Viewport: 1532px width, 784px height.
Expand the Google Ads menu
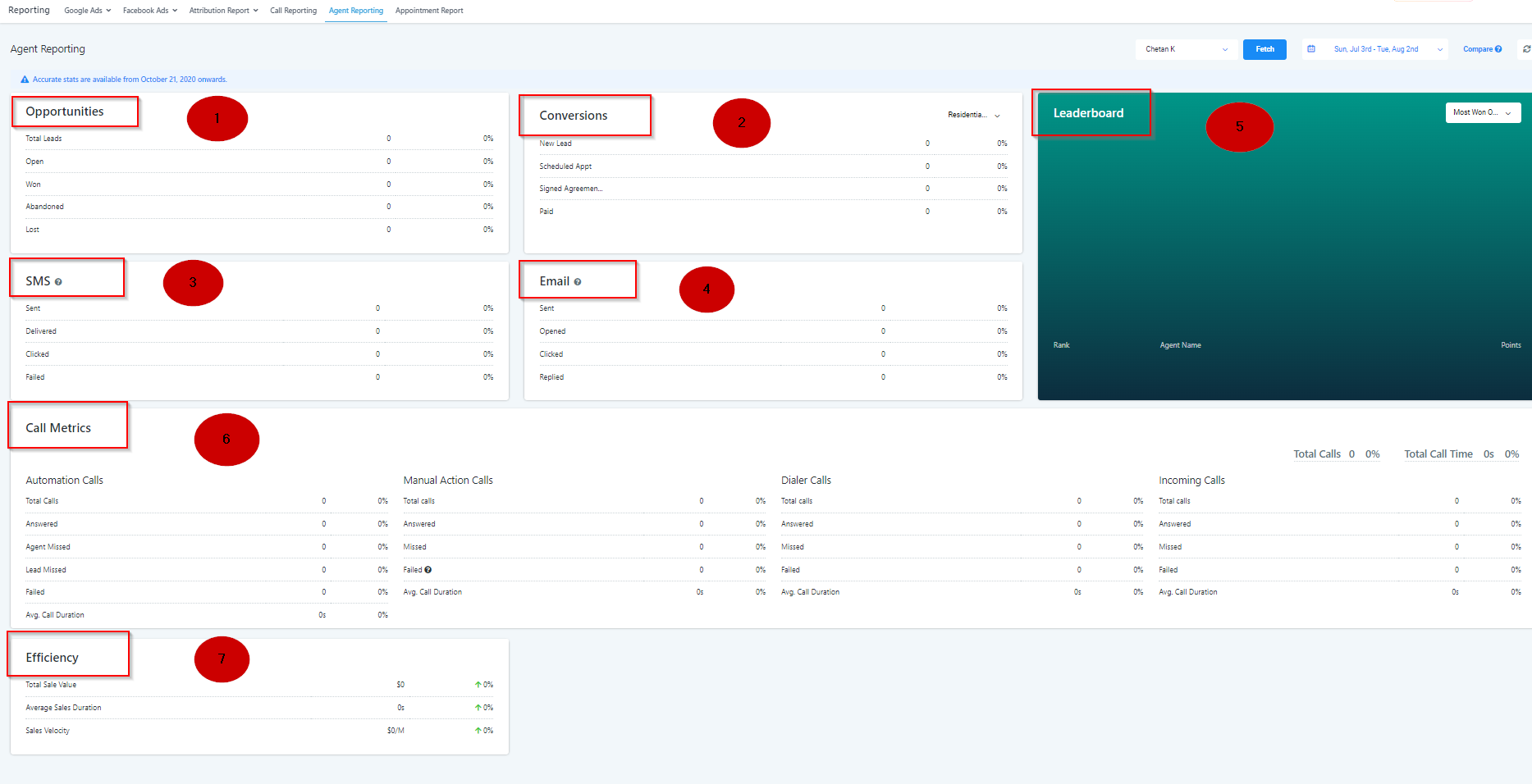(87, 11)
